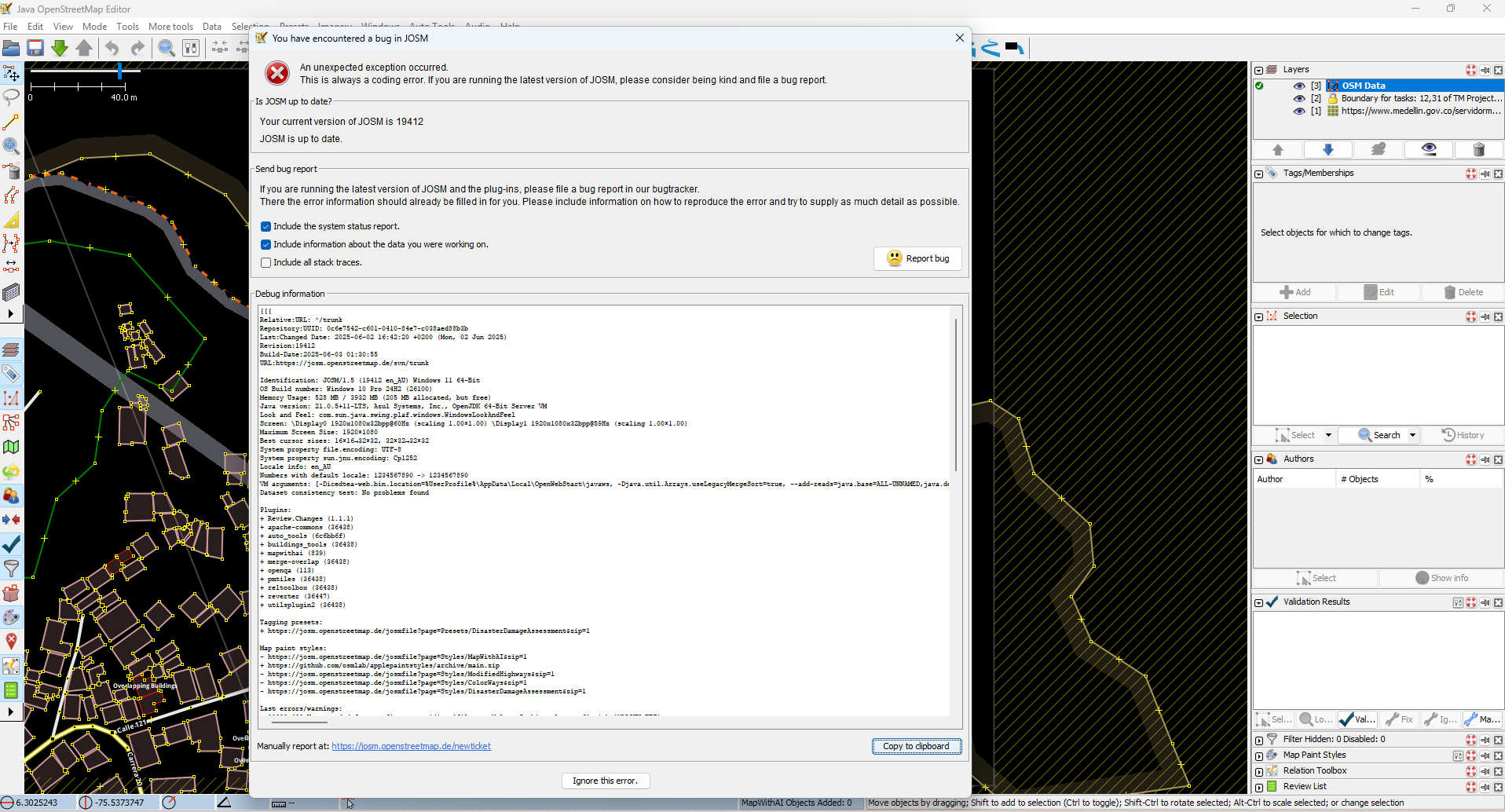Click the blue map zoom slider handle
1505x812 pixels.
pyautogui.click(x=119, y=71)
